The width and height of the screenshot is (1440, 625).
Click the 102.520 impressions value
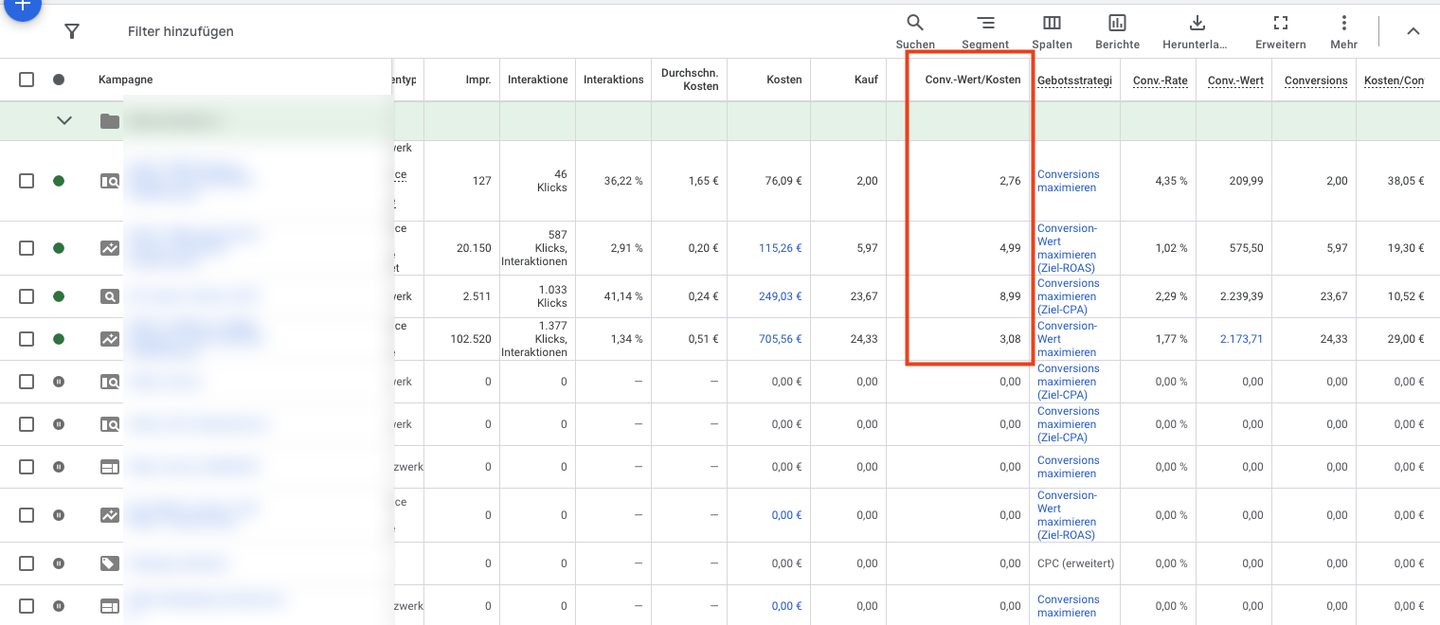[471, 339]
